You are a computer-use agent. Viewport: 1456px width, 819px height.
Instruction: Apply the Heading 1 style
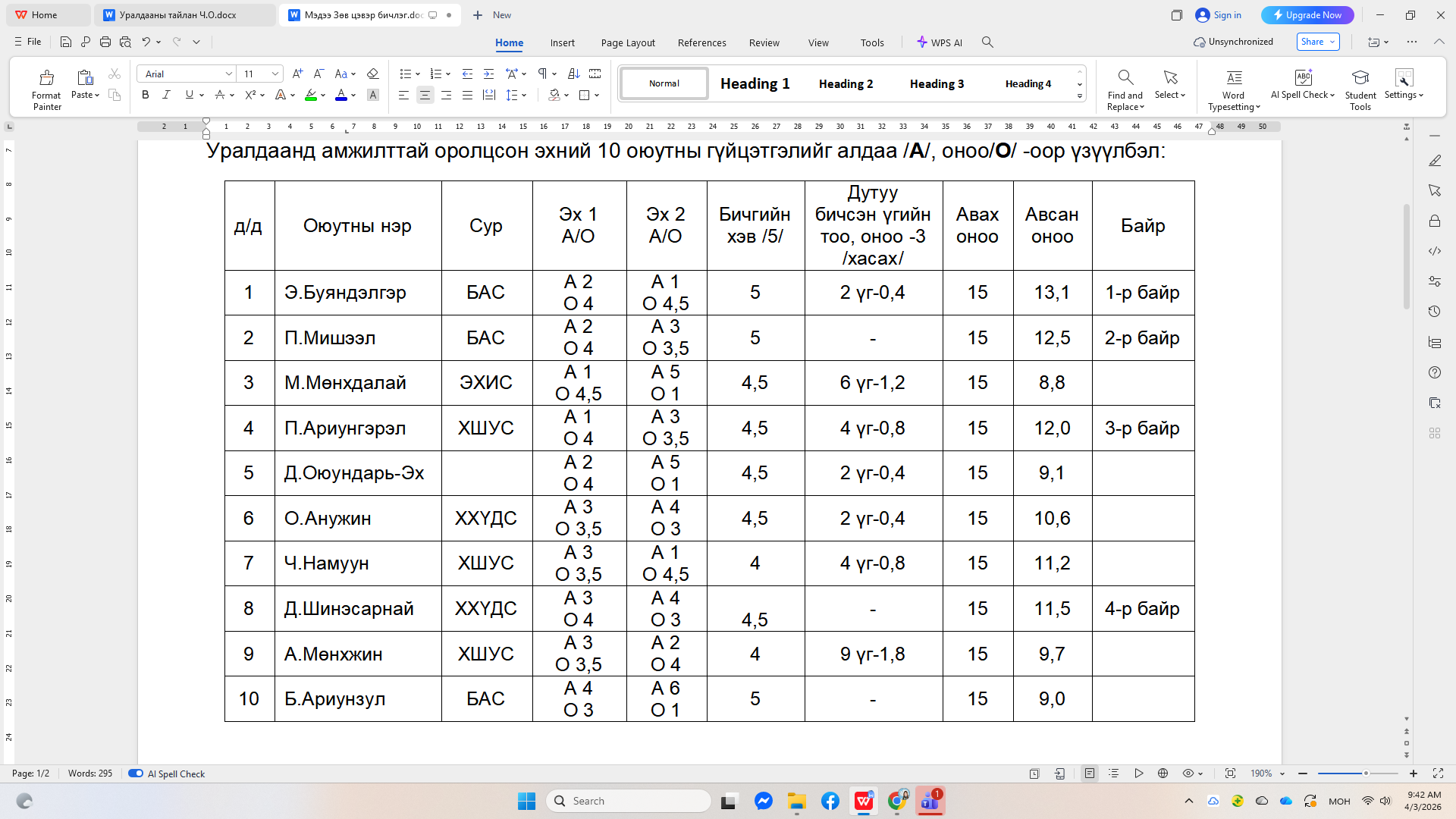(755, 83)
